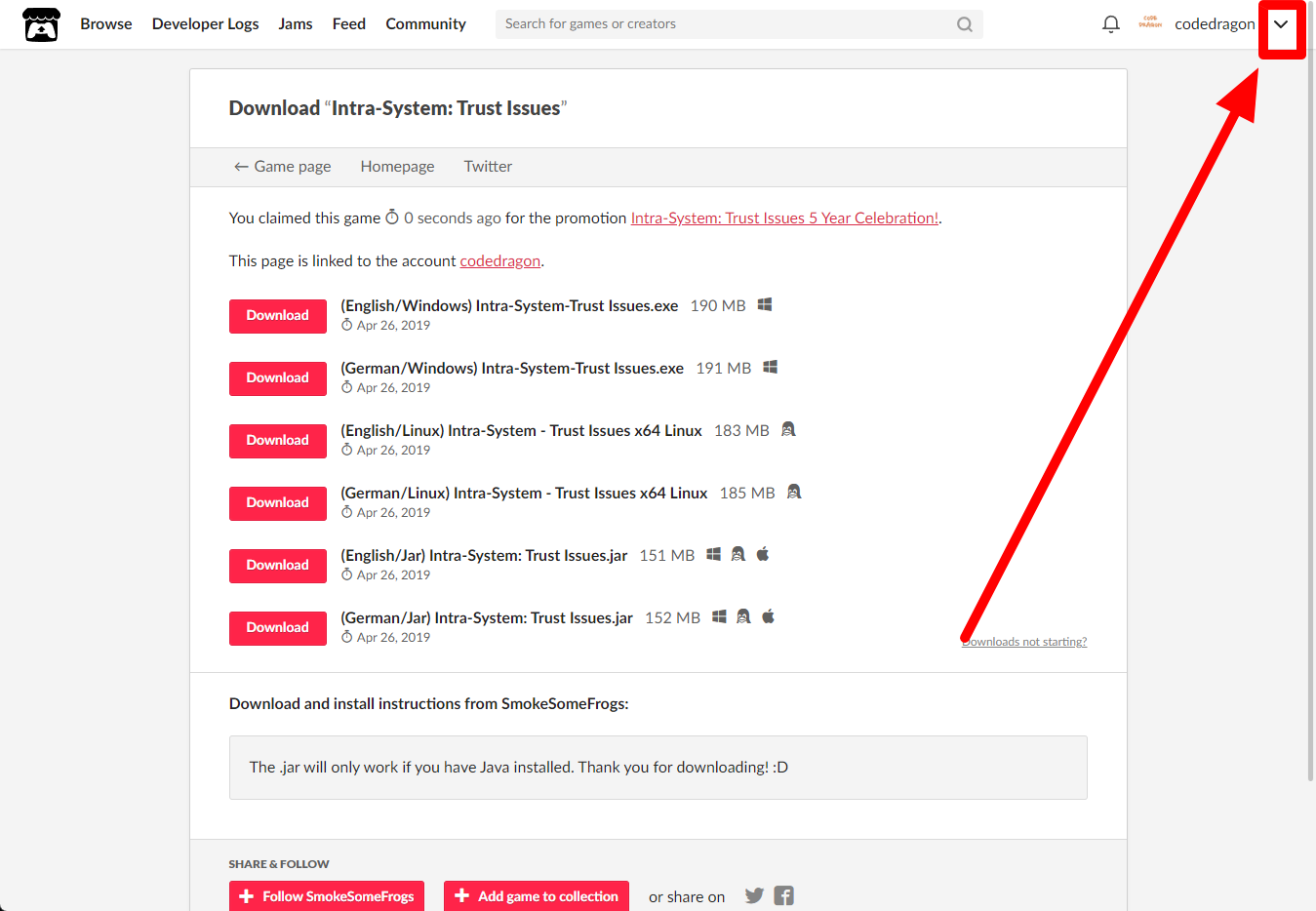Expand the account dropdown chevron
Viewport: 1316px width, 911px height.
point(1281,24)
